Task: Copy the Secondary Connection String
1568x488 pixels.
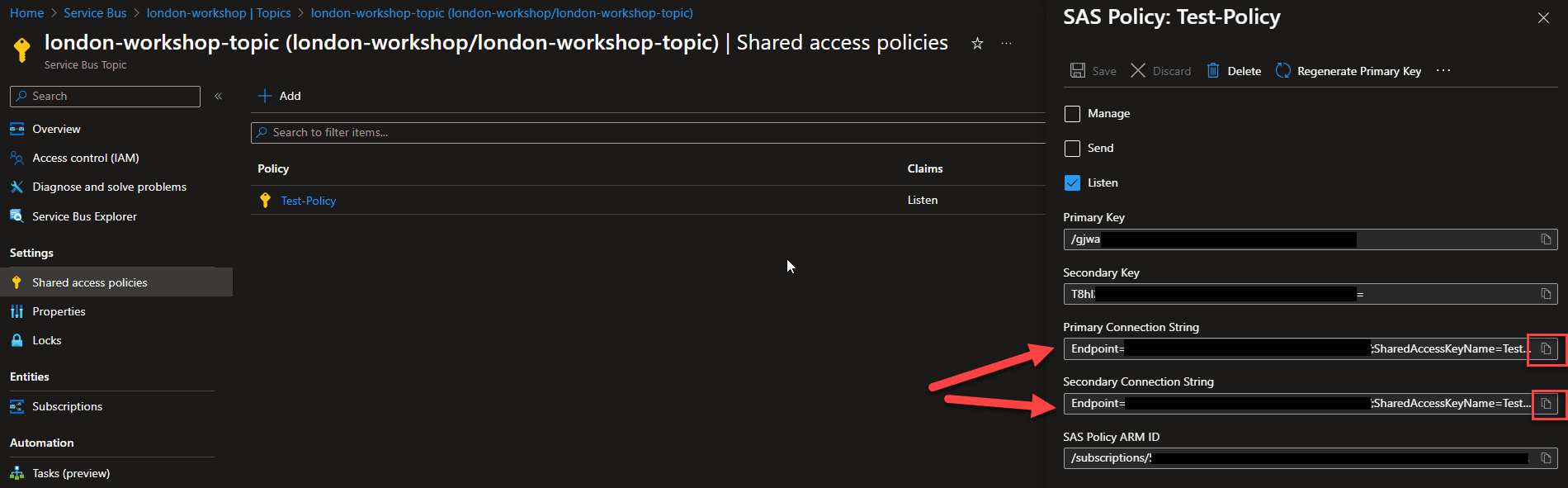Action: 1546,404
